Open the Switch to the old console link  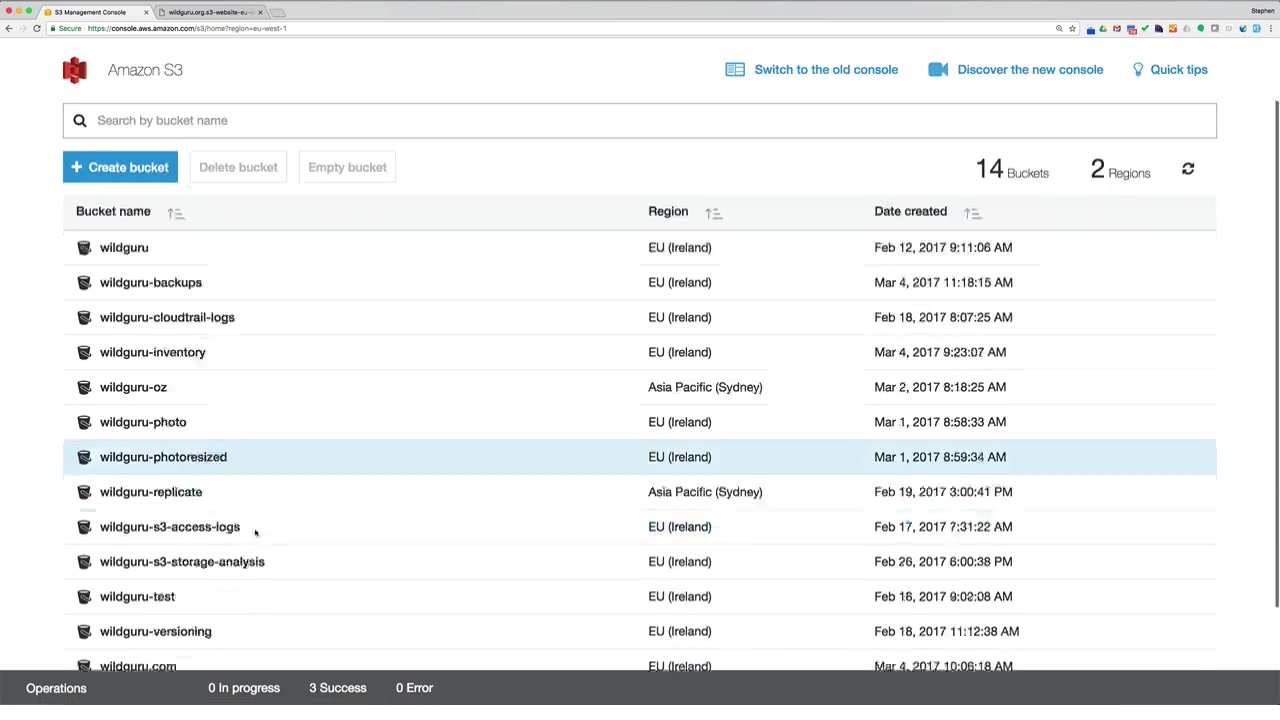[x=826, y=70]
